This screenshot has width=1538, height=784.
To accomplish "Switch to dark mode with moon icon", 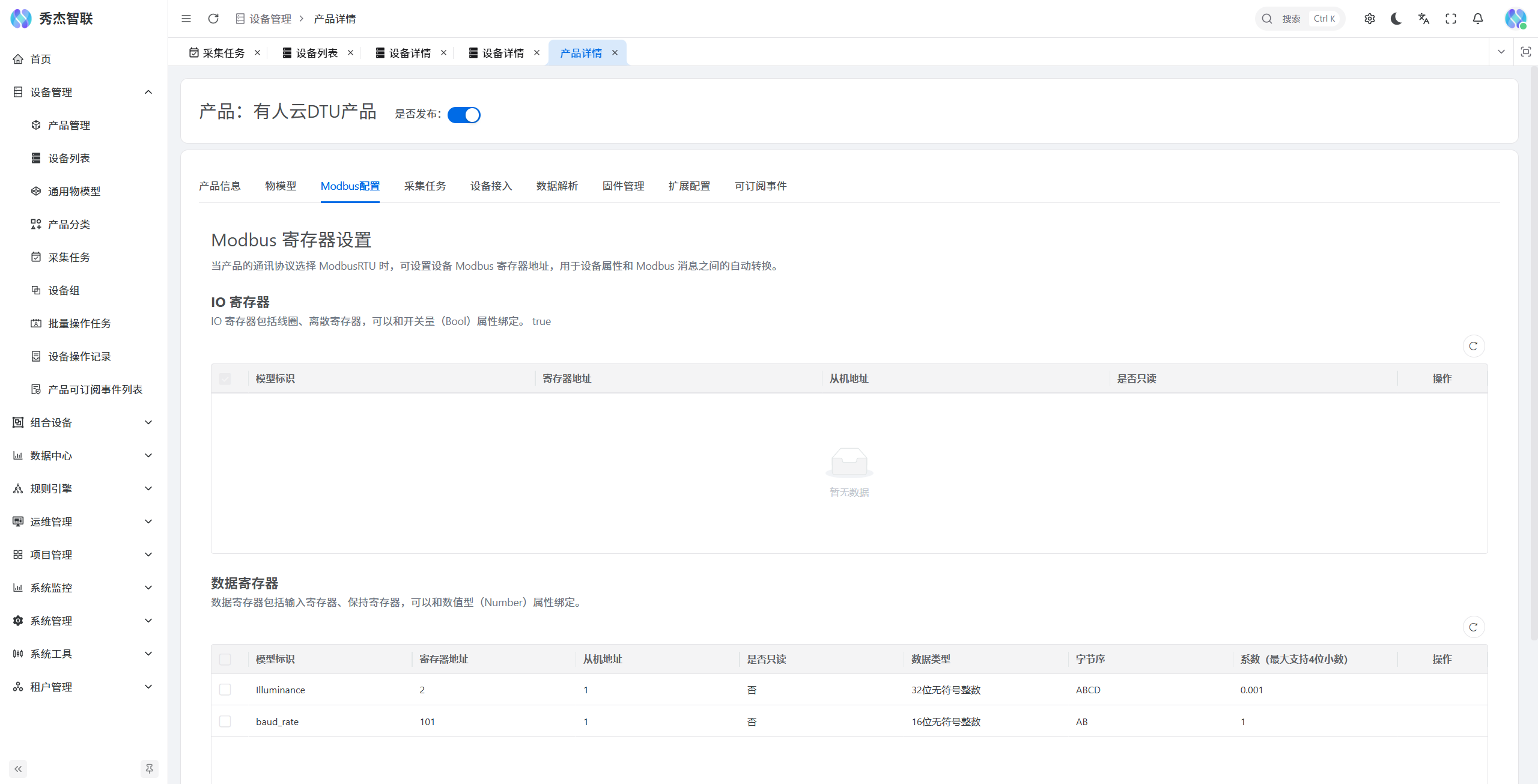I will 1396,19.
